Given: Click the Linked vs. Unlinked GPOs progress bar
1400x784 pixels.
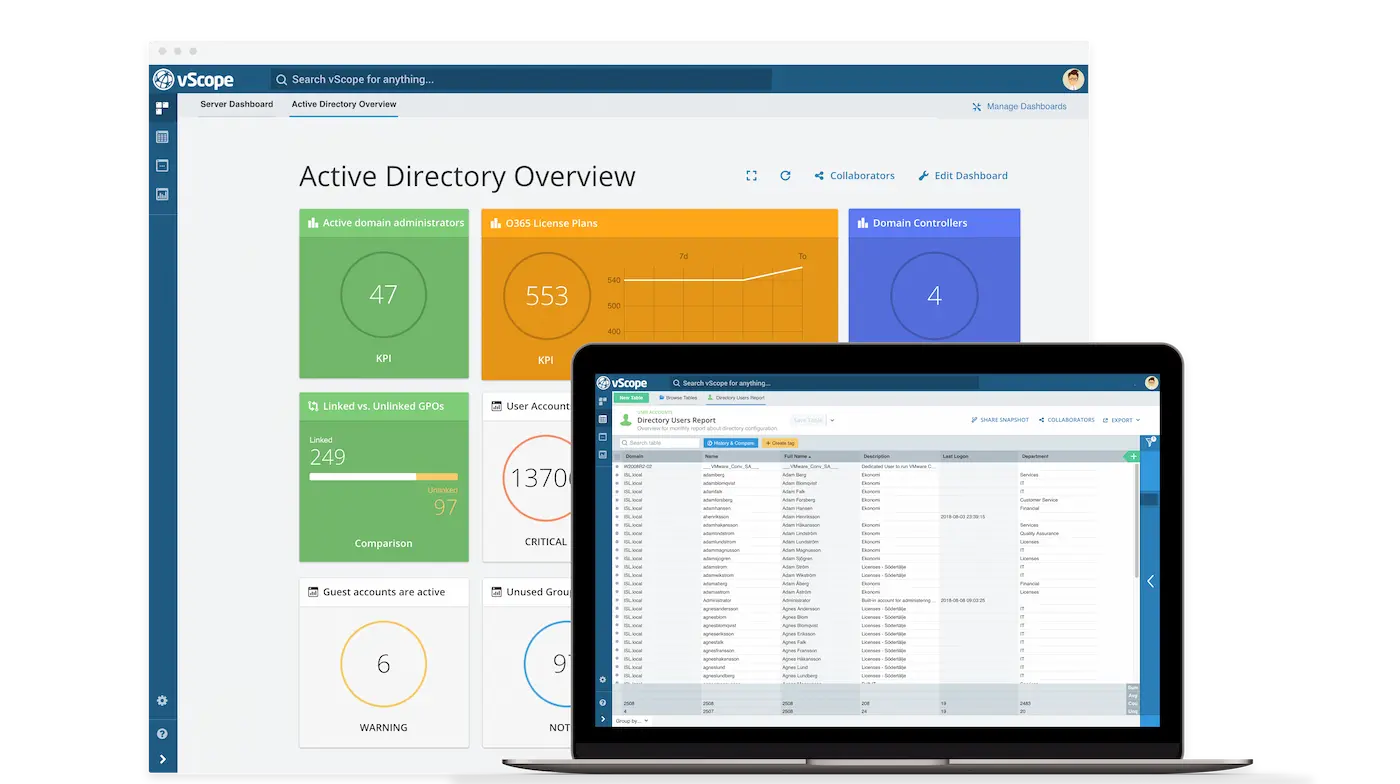Looking at the screenshot, I should (383, 477).
